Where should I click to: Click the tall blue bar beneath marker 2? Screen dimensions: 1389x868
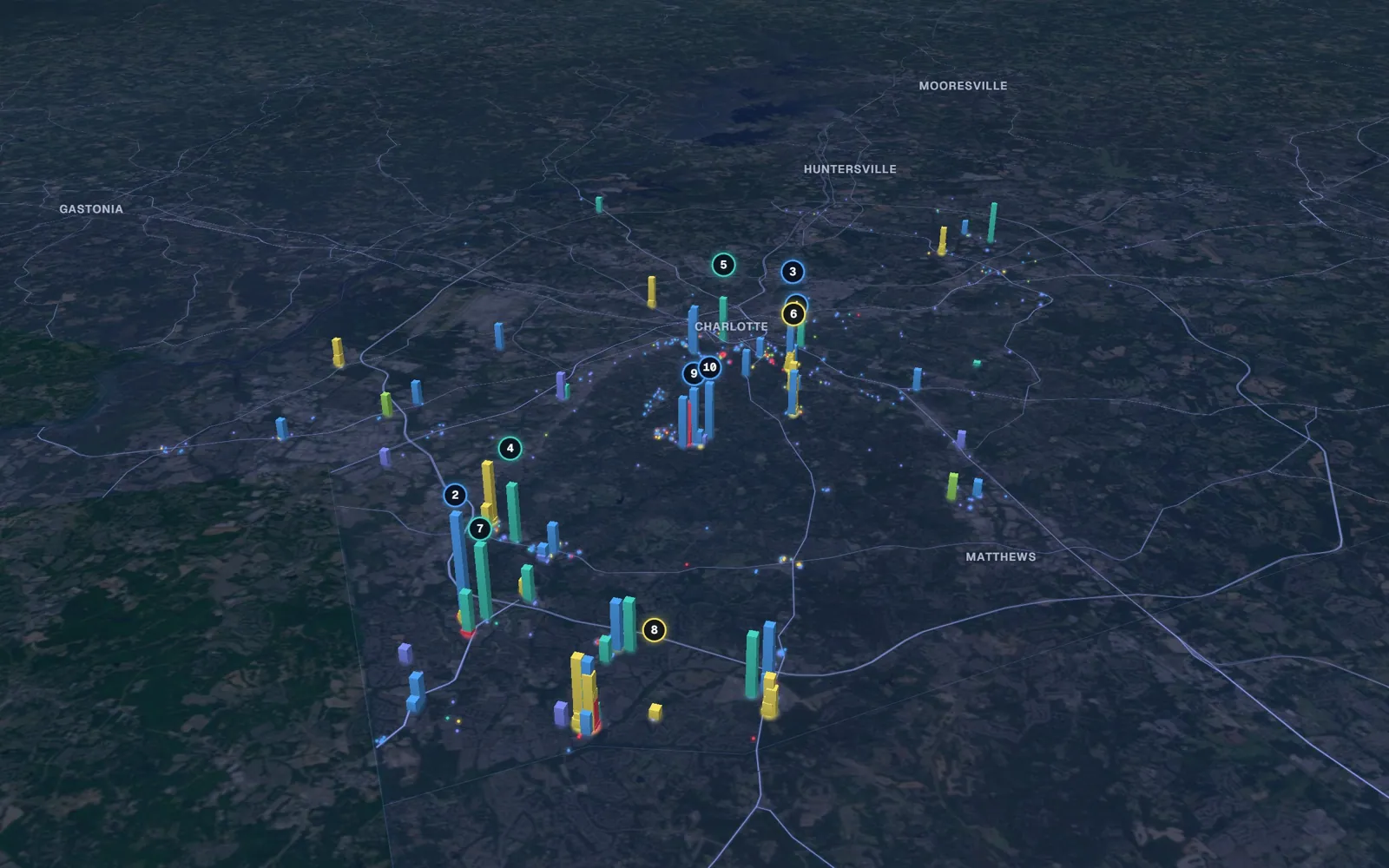(x=458, y=556)
